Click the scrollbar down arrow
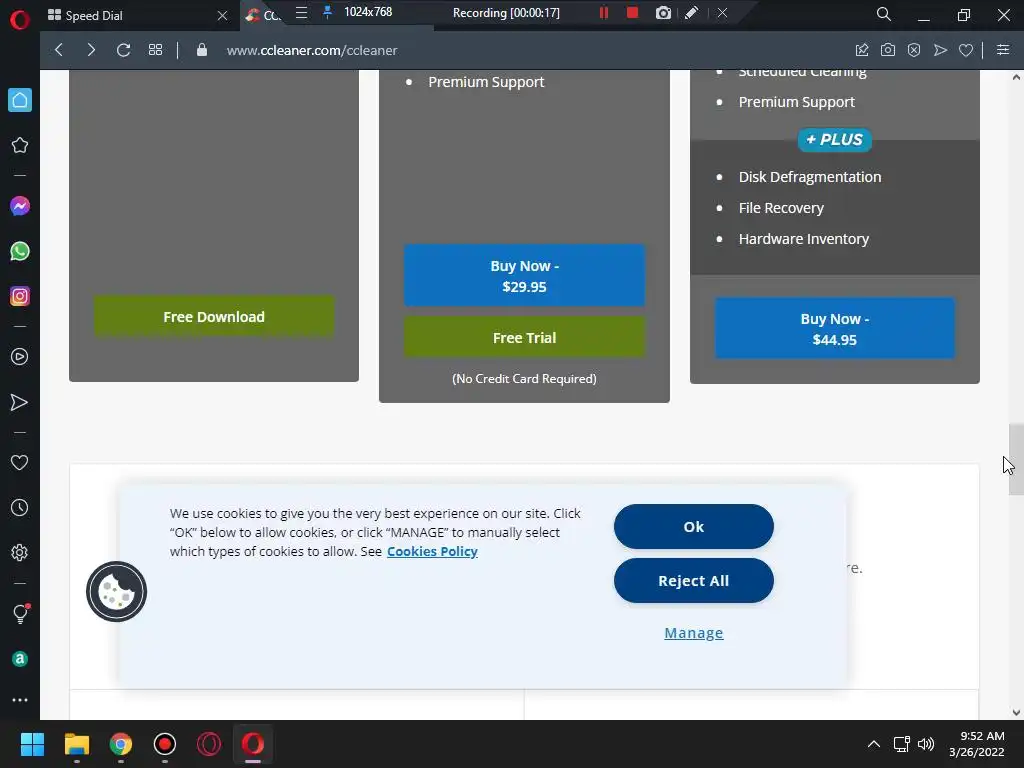This screenshot has height=768, width=1024. (1016, 712)
